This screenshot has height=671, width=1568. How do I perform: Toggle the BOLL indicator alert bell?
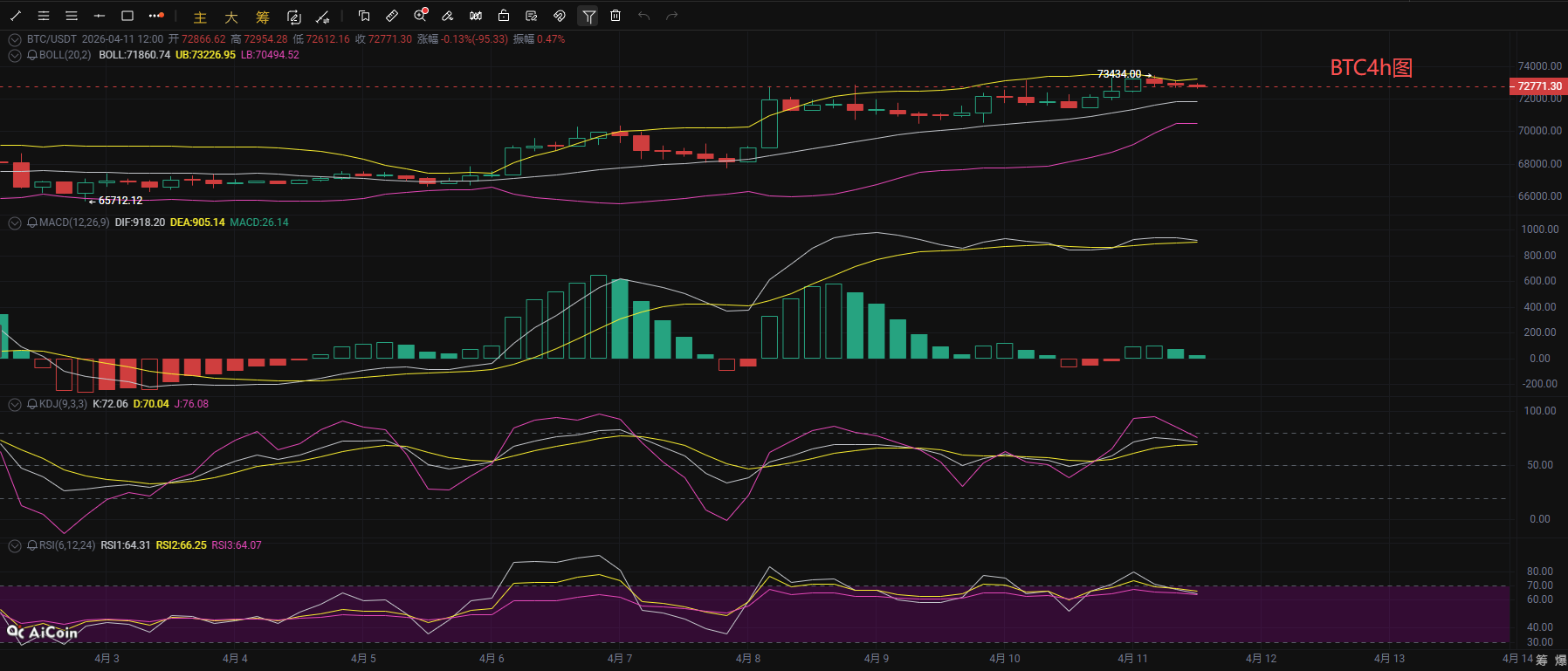[x=32, y=55]
